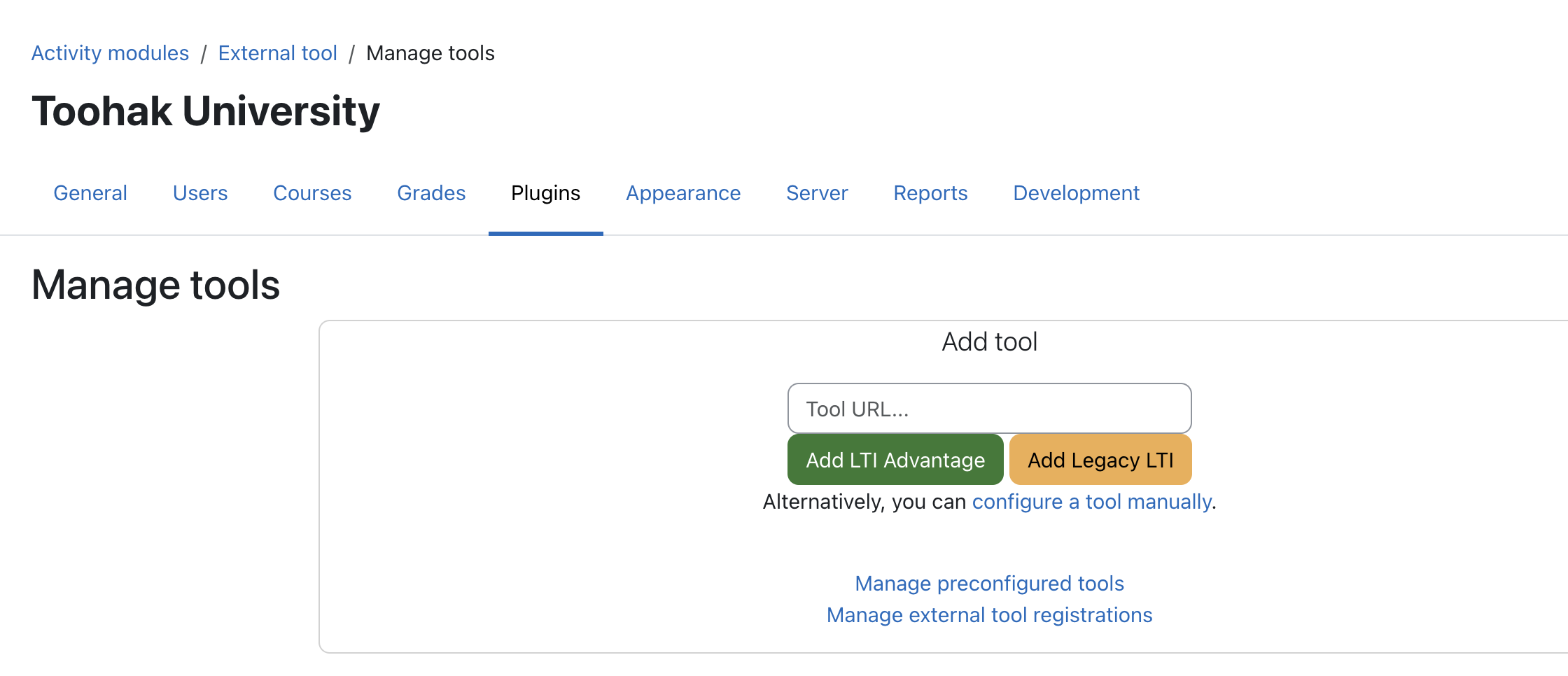Viewport: 1568px width, 676px height.
Task: Click the Add tool panel heading
Action: 989,342
